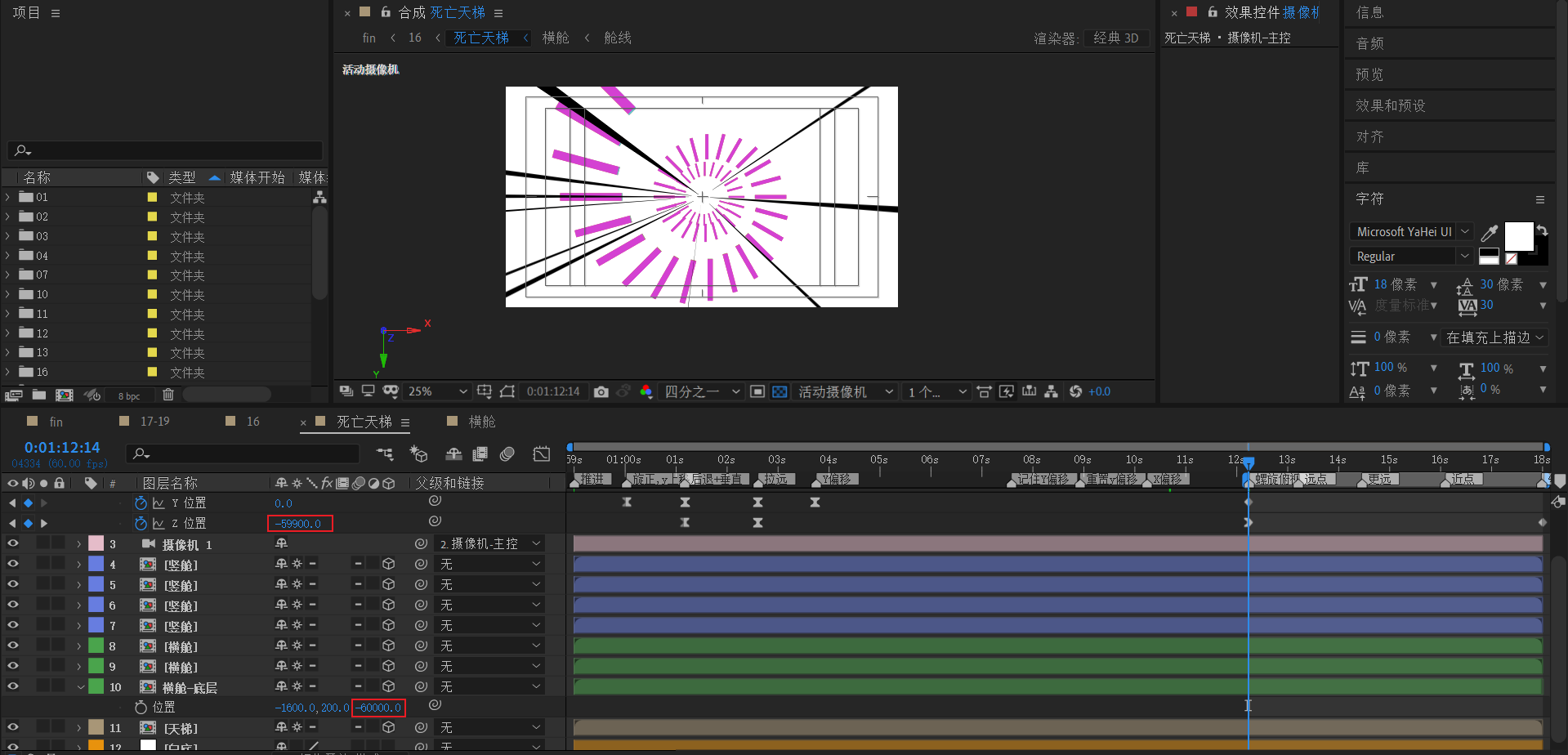This screenshot has width=1568, height=755.
Task: Open the show channel RGB icon
Action: (646, 391)
